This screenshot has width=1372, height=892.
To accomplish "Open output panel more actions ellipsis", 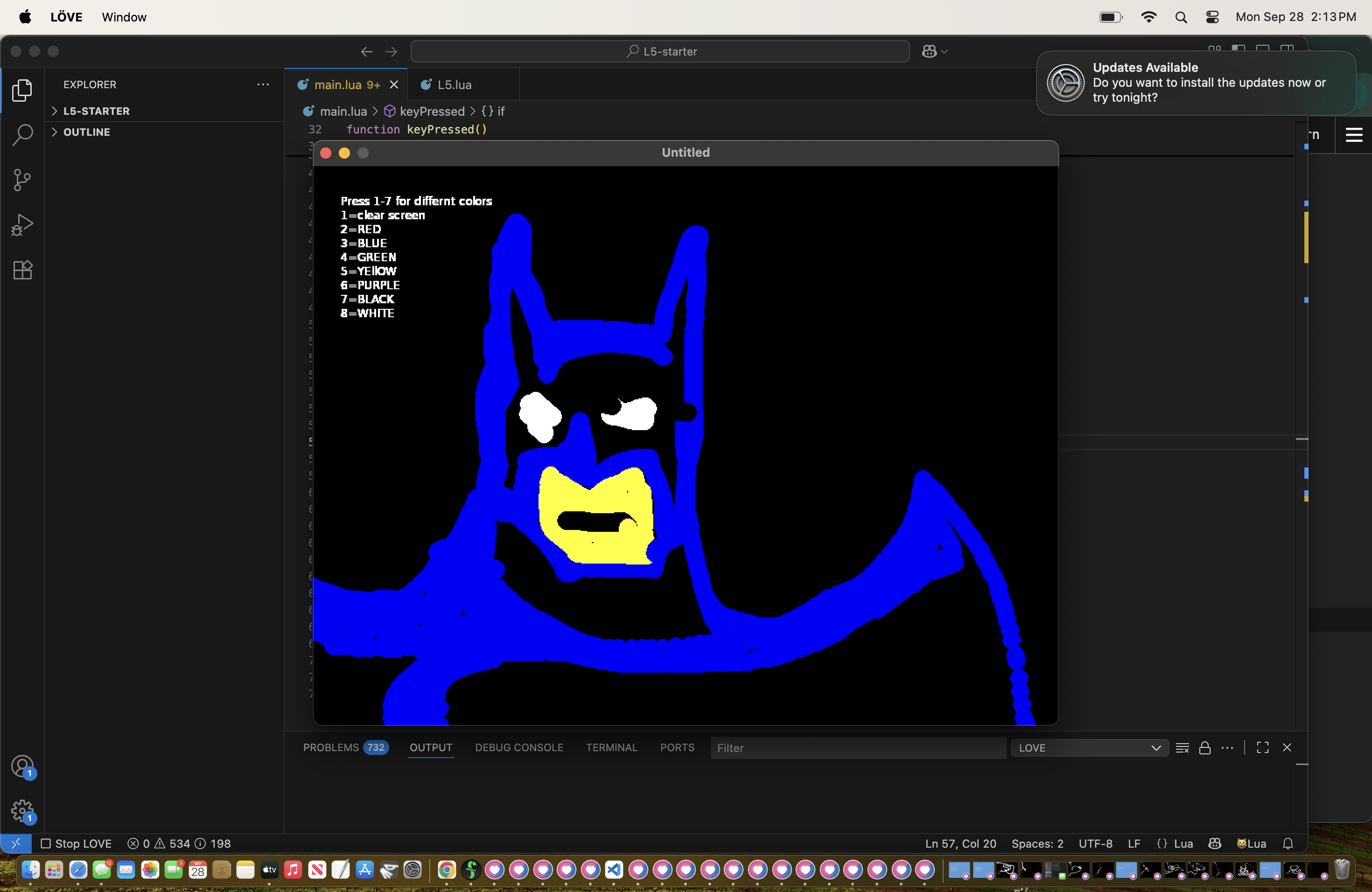I will (x=1227, y=747).
